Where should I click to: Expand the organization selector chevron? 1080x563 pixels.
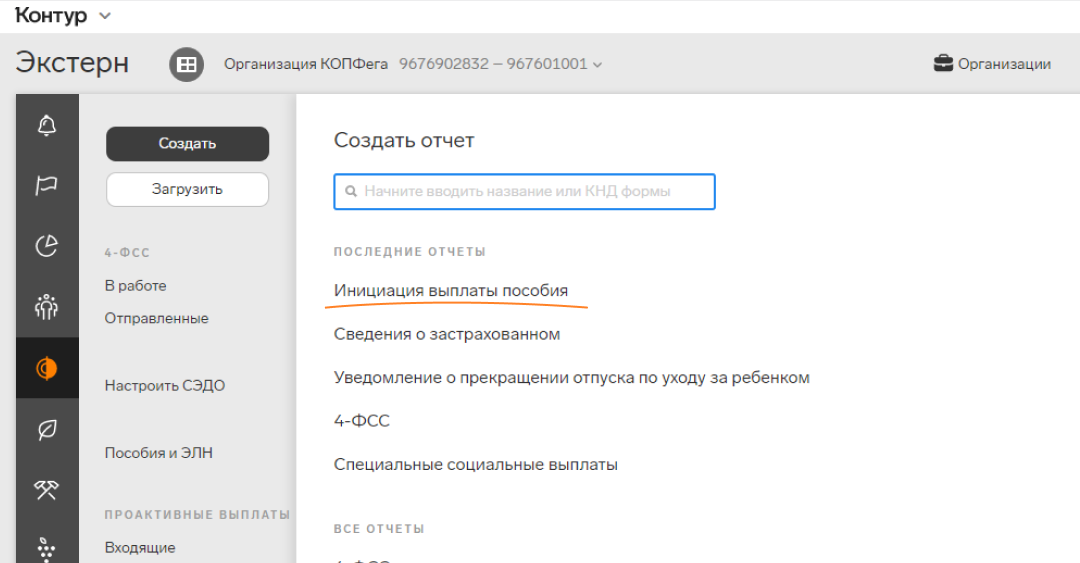point(597,65)
